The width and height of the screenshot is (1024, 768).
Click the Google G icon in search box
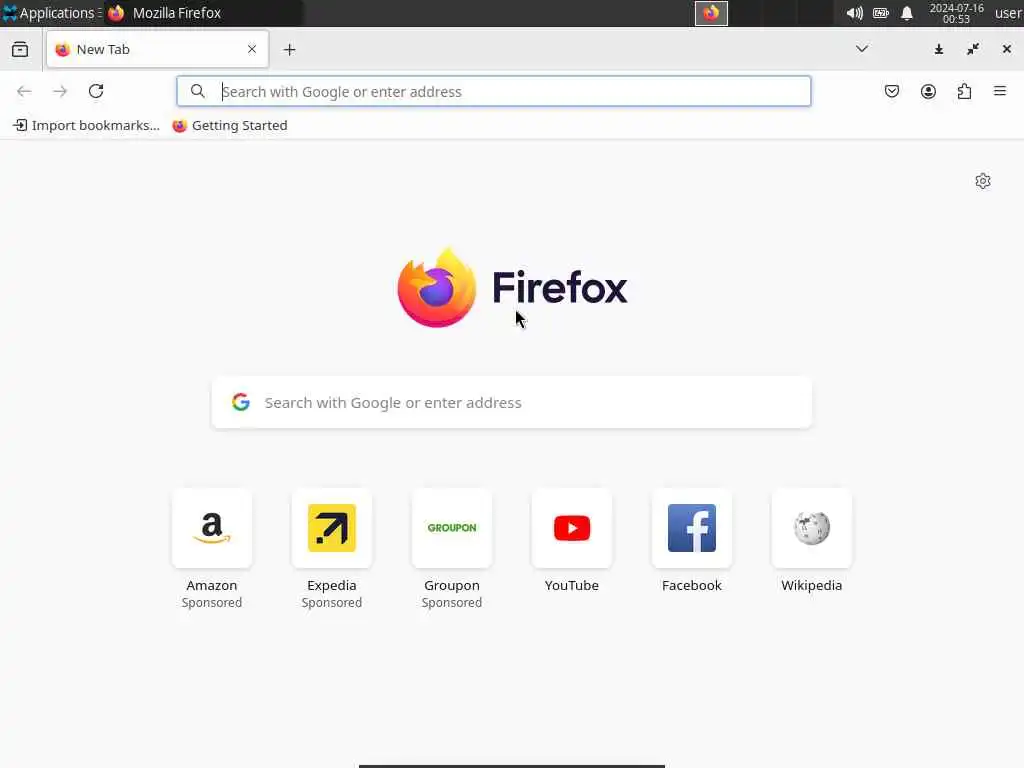coord(241,402)
